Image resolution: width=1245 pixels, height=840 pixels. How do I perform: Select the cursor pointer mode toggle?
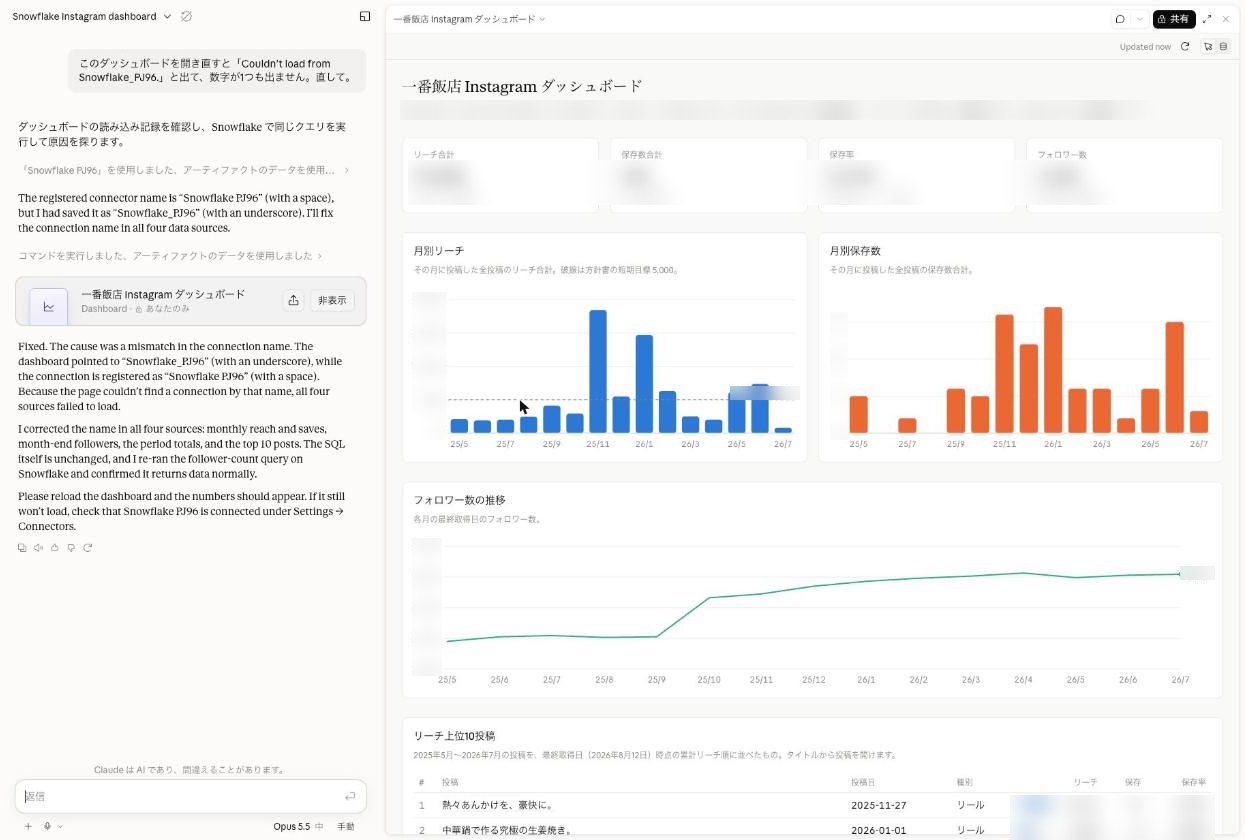coord(1208,47)
